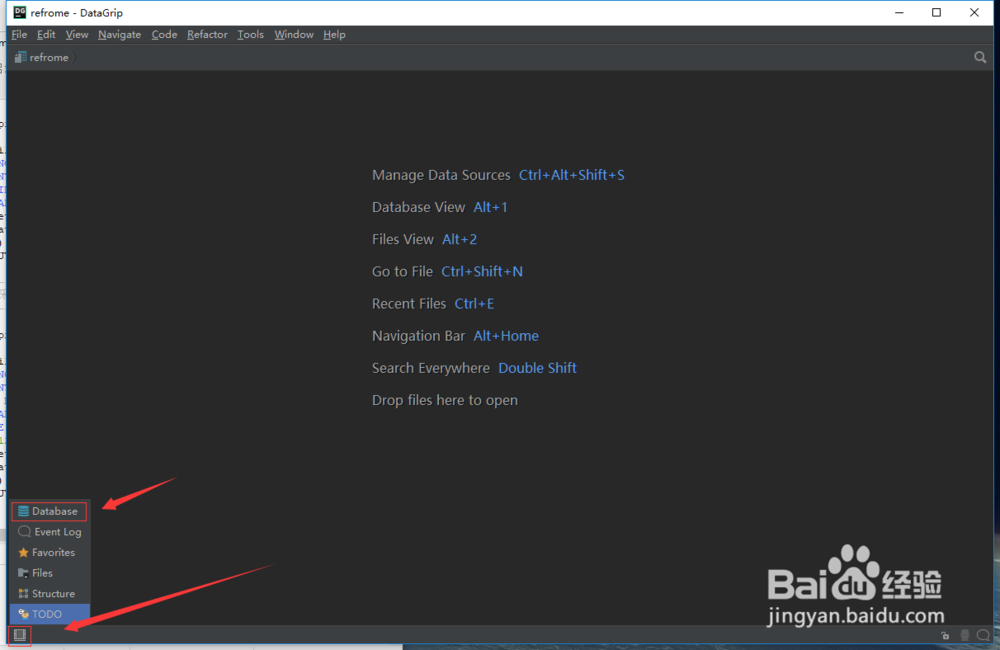Close the DataGrip window
This screenshot has height=650, width=1000.
click(x=974, y=12)
